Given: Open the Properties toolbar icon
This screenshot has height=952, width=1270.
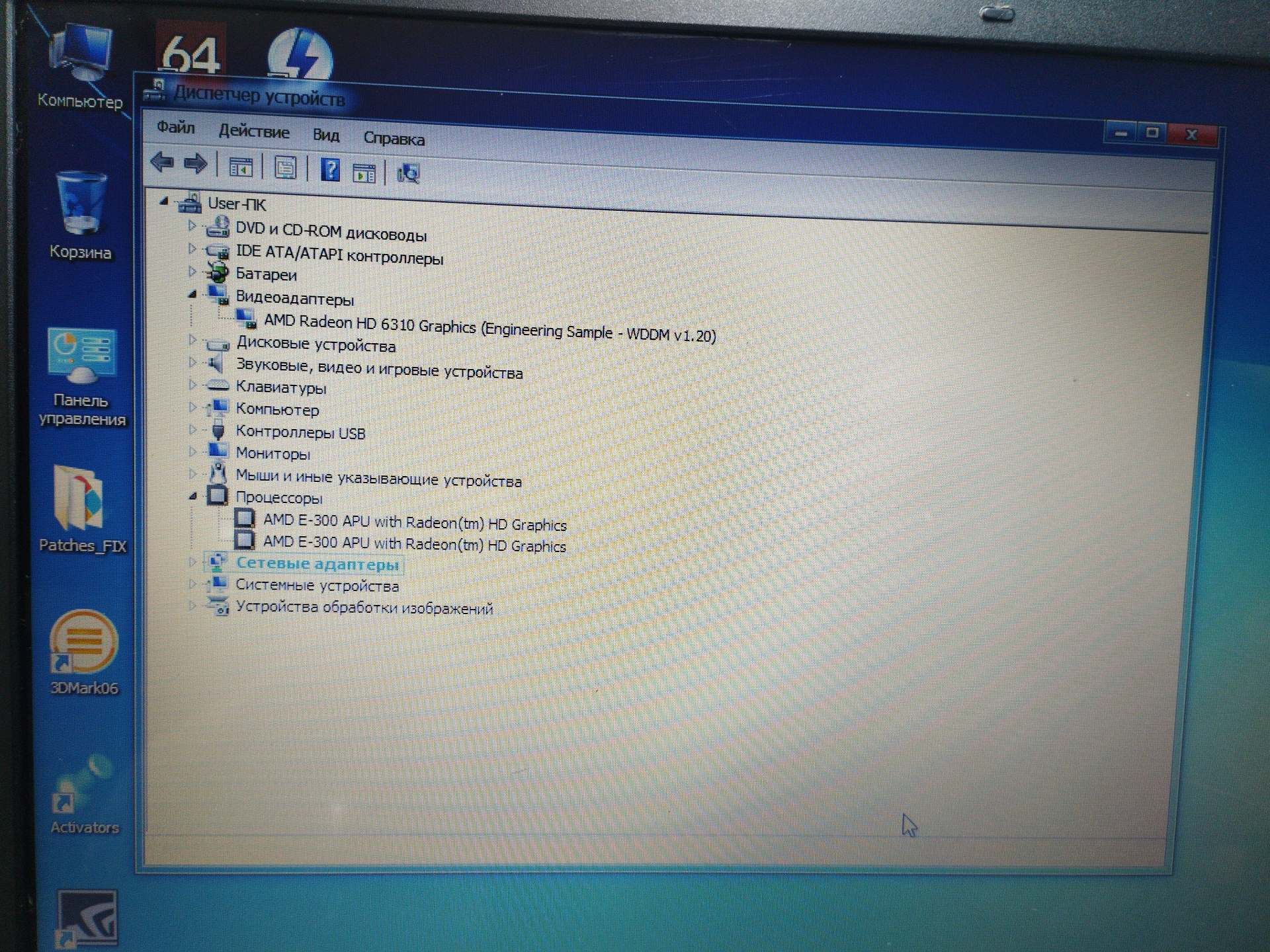Looking at the screenshot, I should pyautogui.click(x=285, y=168).
